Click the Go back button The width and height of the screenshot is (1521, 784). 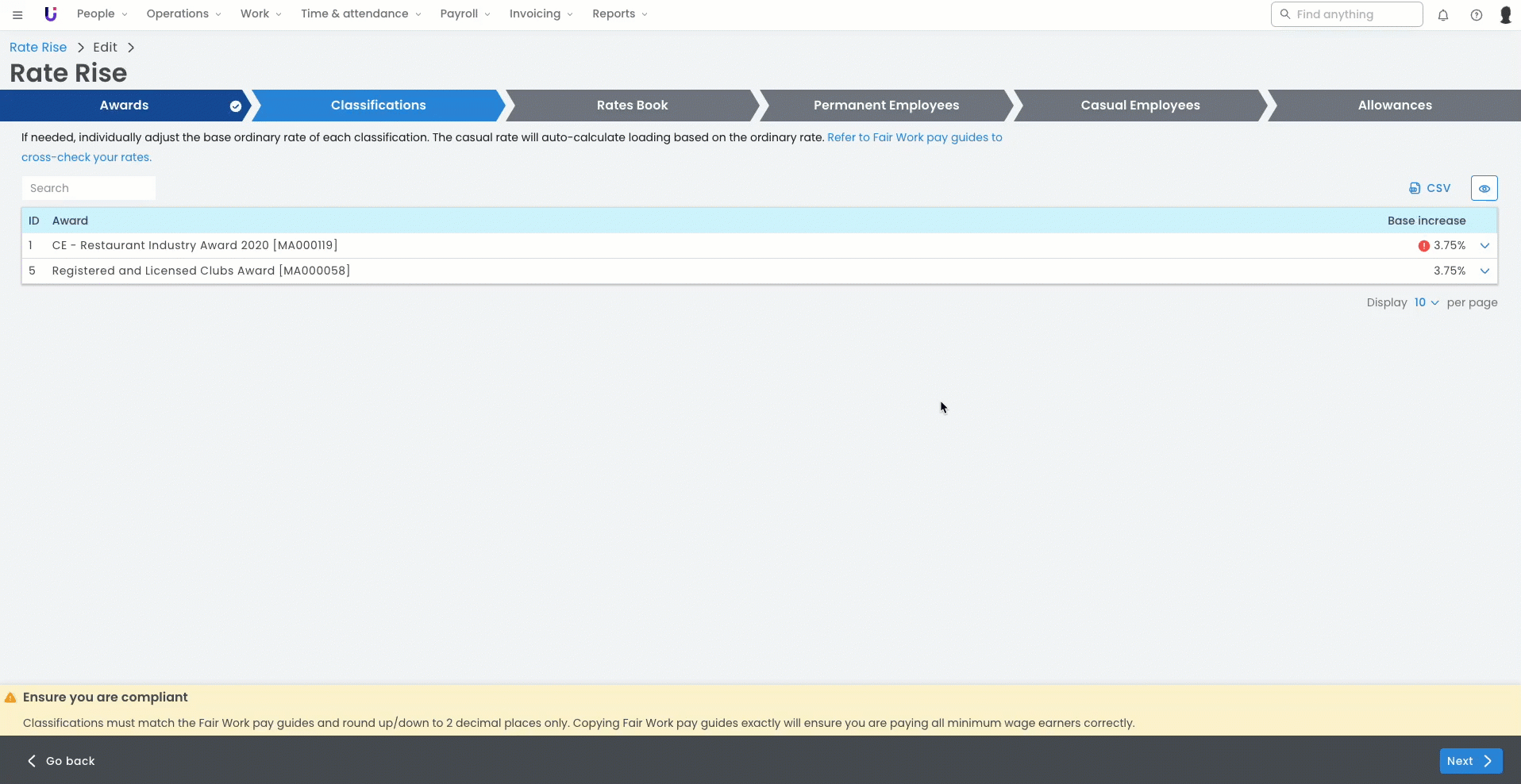[x=62, y=761]
